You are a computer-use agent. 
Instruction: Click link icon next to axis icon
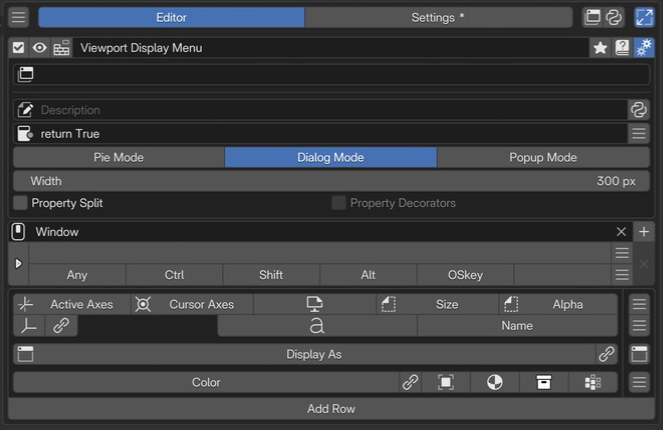coord(61,326)
